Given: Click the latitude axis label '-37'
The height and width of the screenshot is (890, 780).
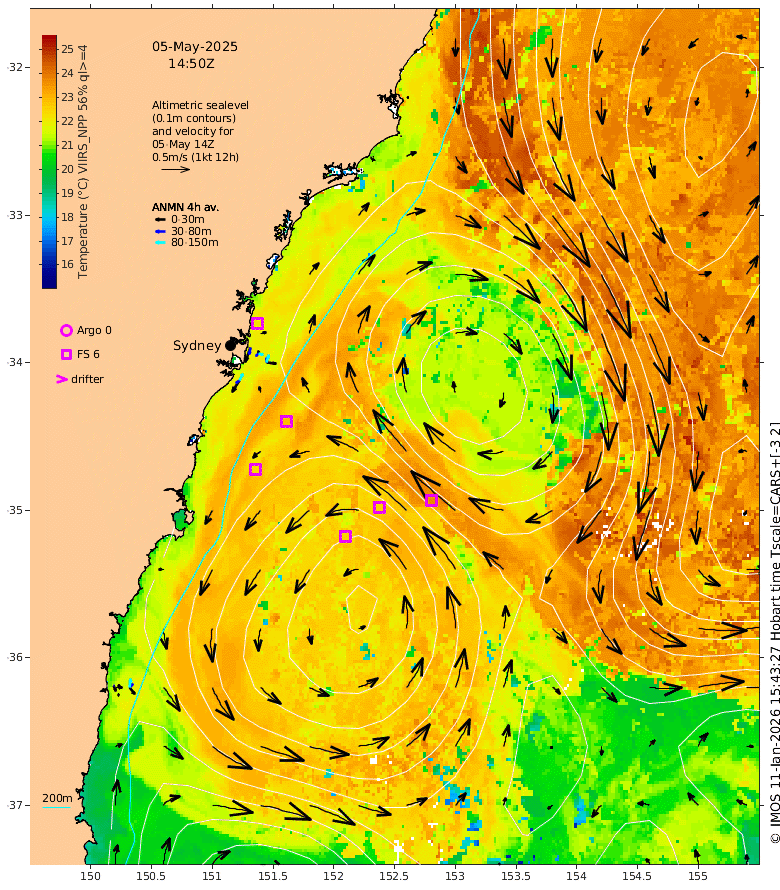Looking at the screenshot, I should point(15,805).
